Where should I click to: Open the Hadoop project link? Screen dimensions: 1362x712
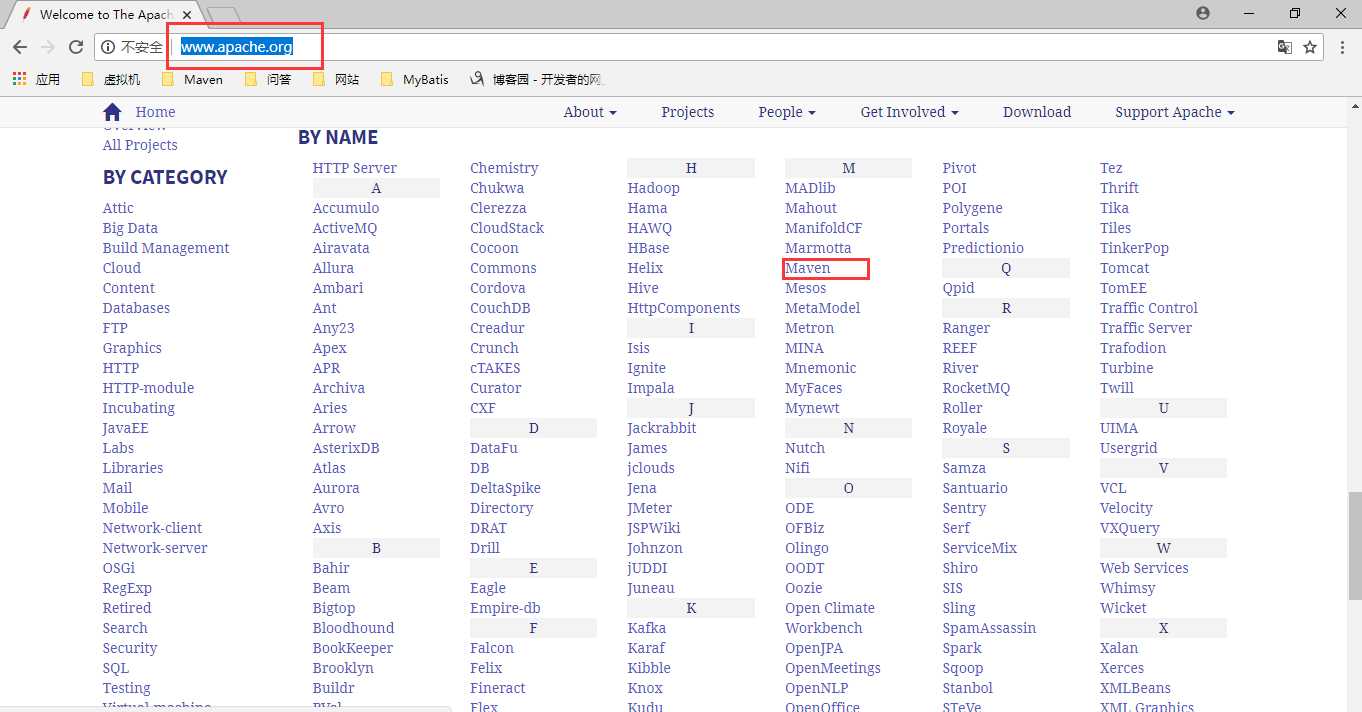pos(654,188)
